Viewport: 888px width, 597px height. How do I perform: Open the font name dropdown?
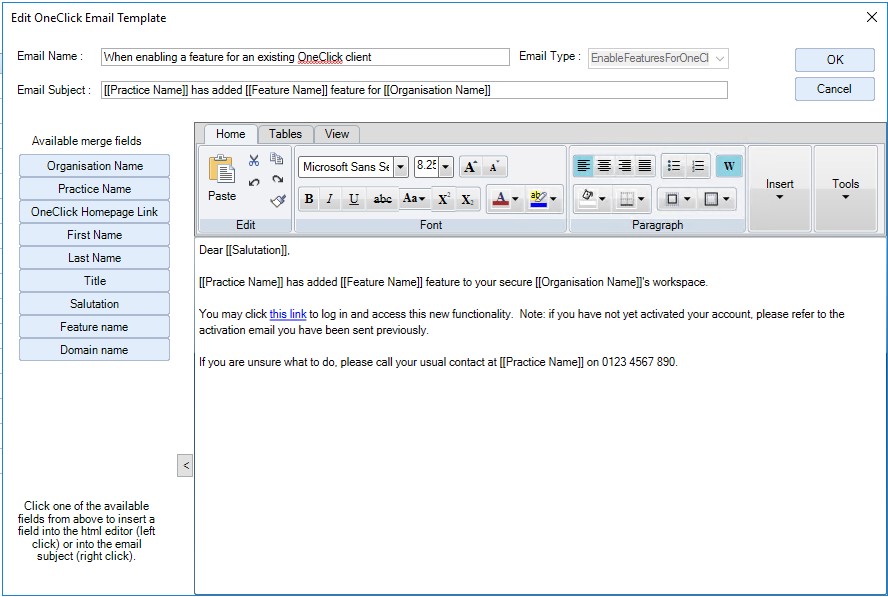(401, 167)
